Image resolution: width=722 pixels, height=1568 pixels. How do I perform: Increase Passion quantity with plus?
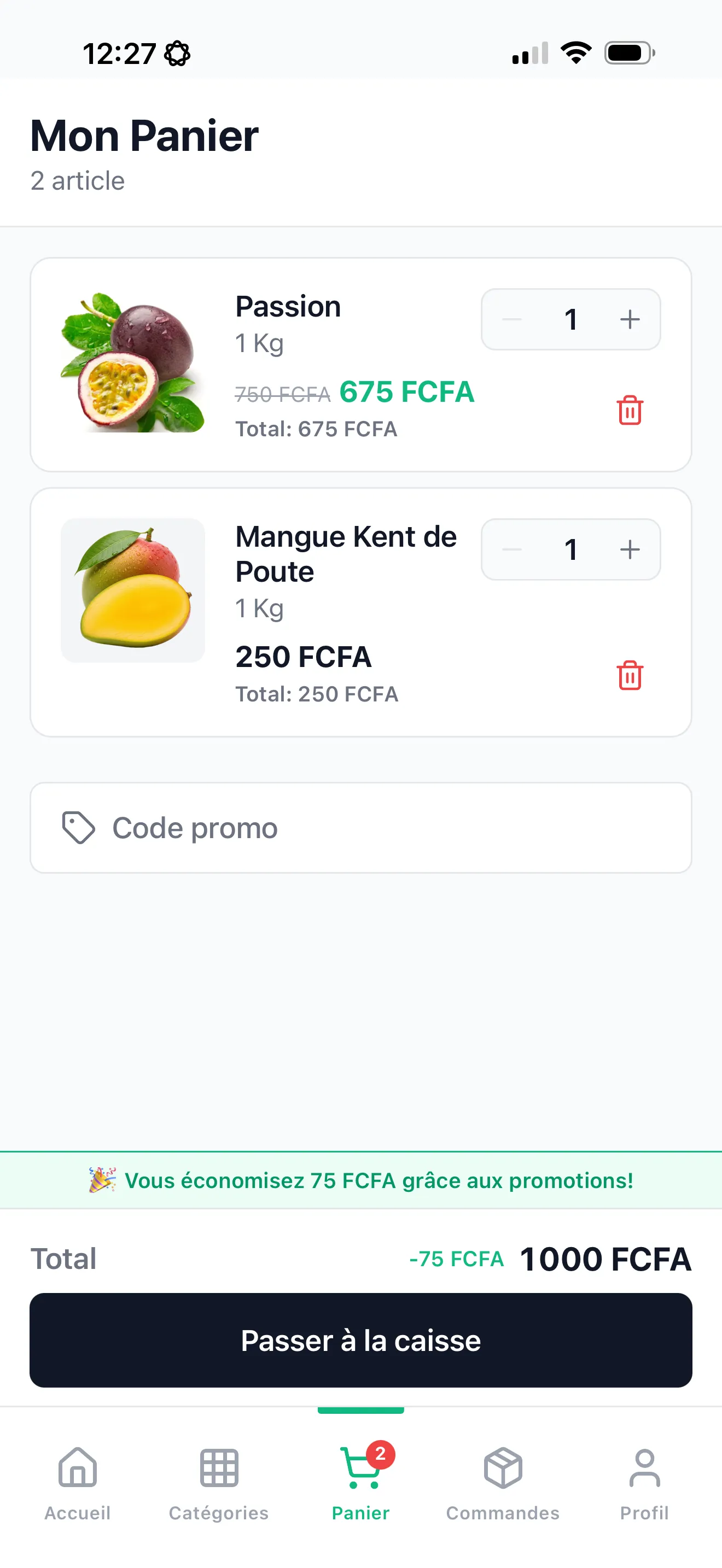[x=630, y=320]
